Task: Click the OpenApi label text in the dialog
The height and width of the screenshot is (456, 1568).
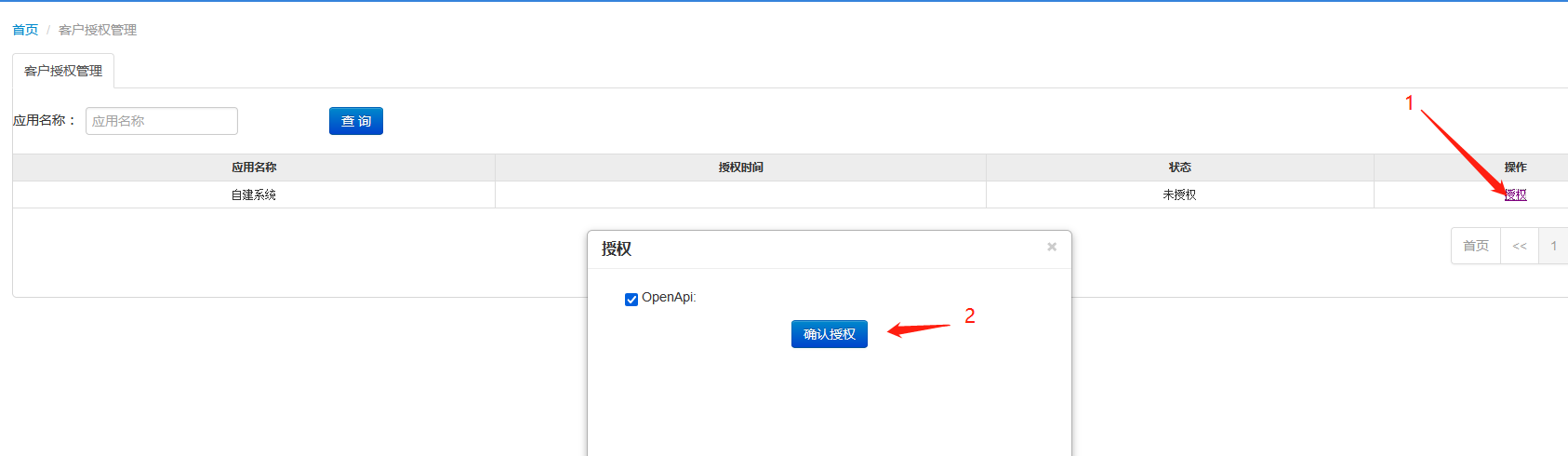Action: click(668, 298)
